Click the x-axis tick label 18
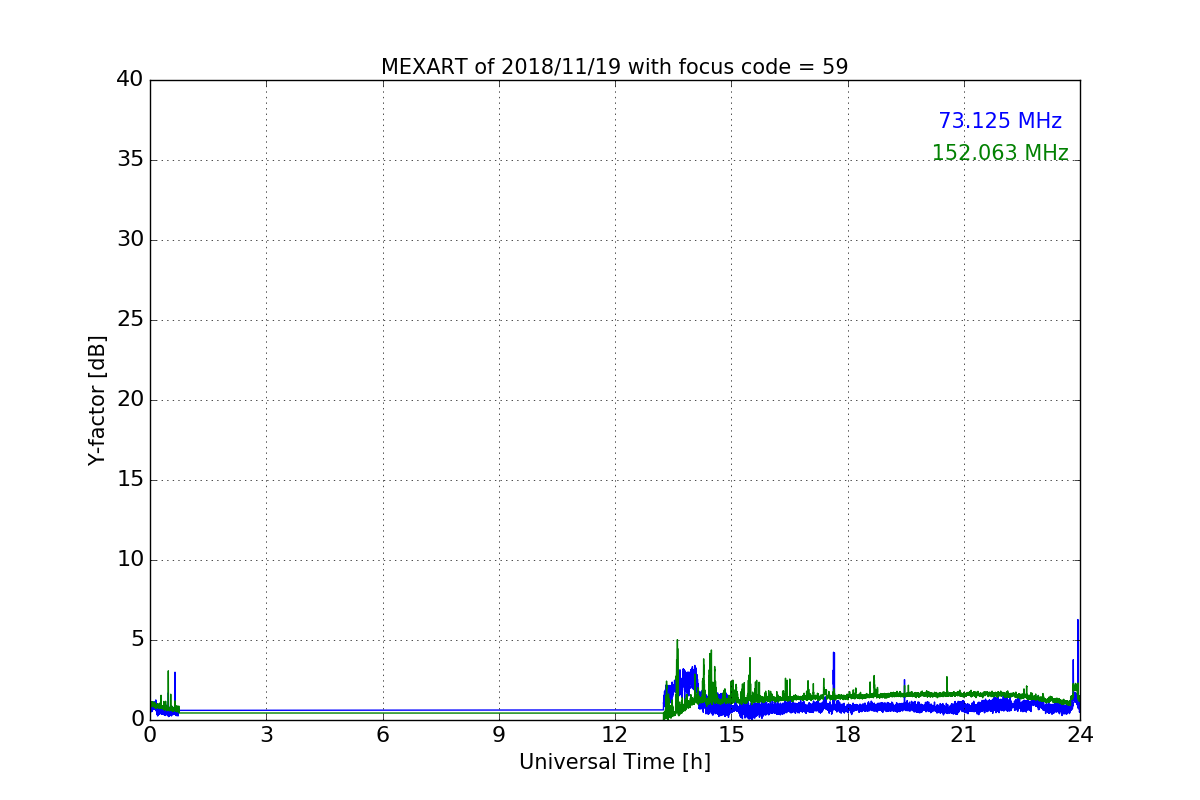This screenshot has height=800, width=1200. [x=847, y=735]
